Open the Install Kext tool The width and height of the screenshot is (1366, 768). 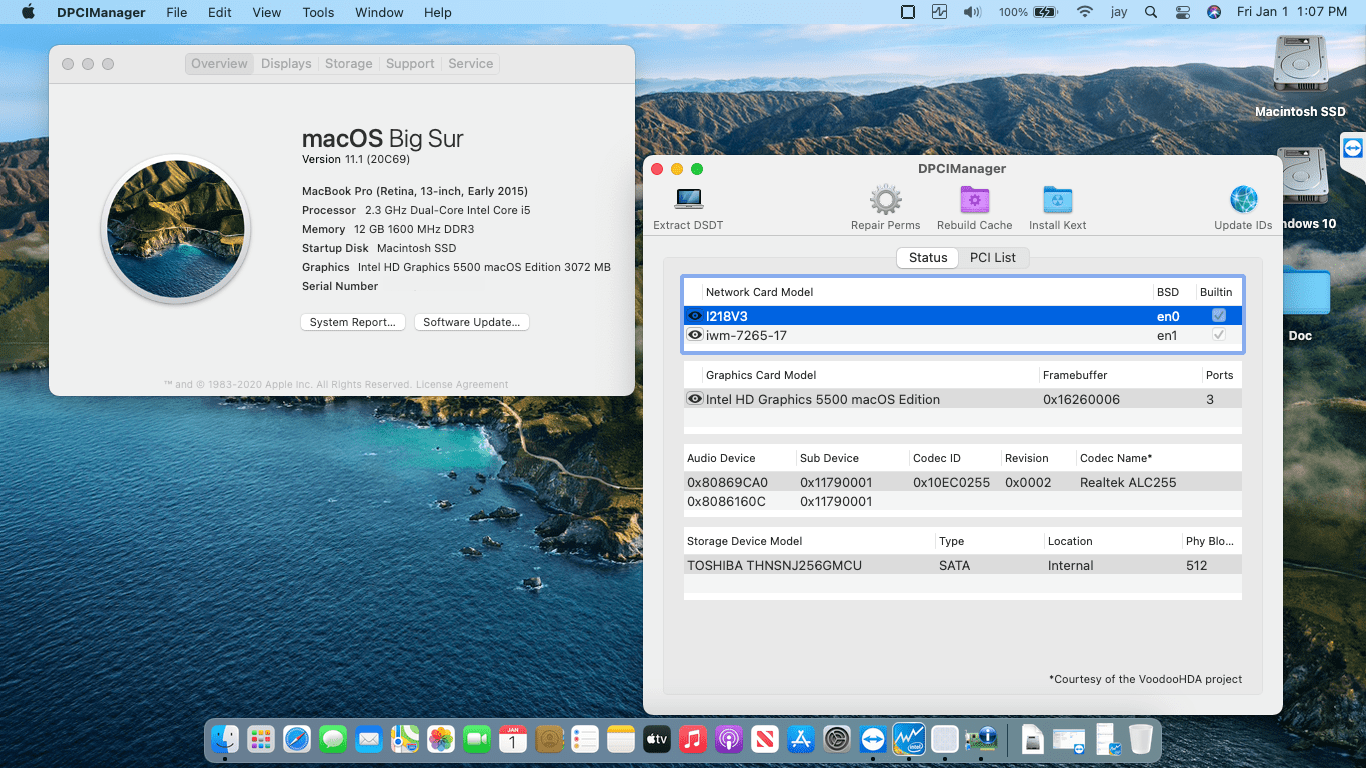[x=1057, y=199]
